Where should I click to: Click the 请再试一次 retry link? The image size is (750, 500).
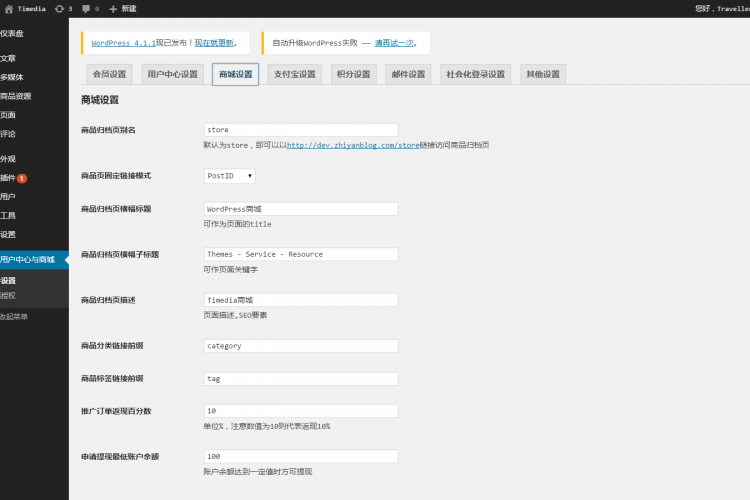(x=394, y=43)
